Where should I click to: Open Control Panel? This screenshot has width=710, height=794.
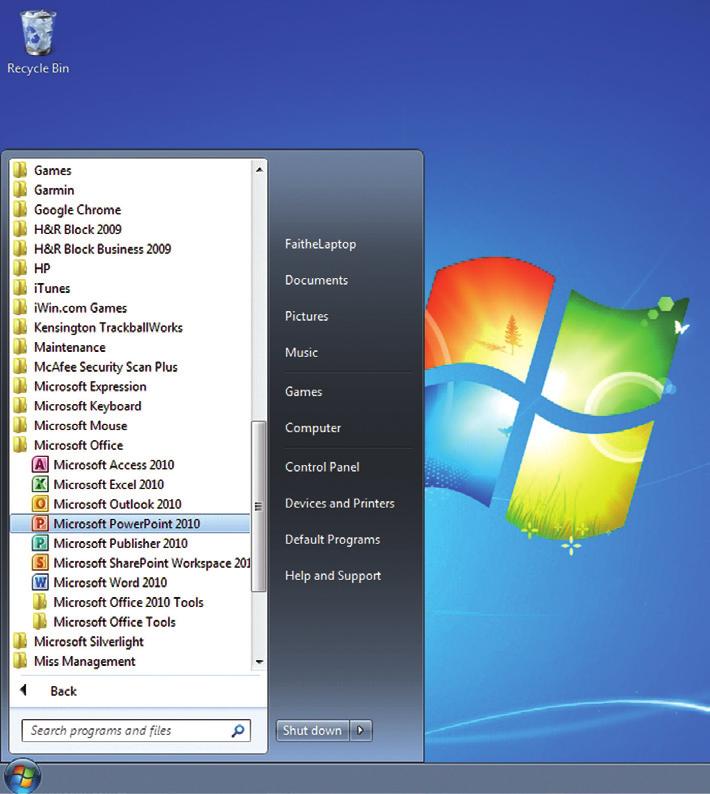point(322,467)
